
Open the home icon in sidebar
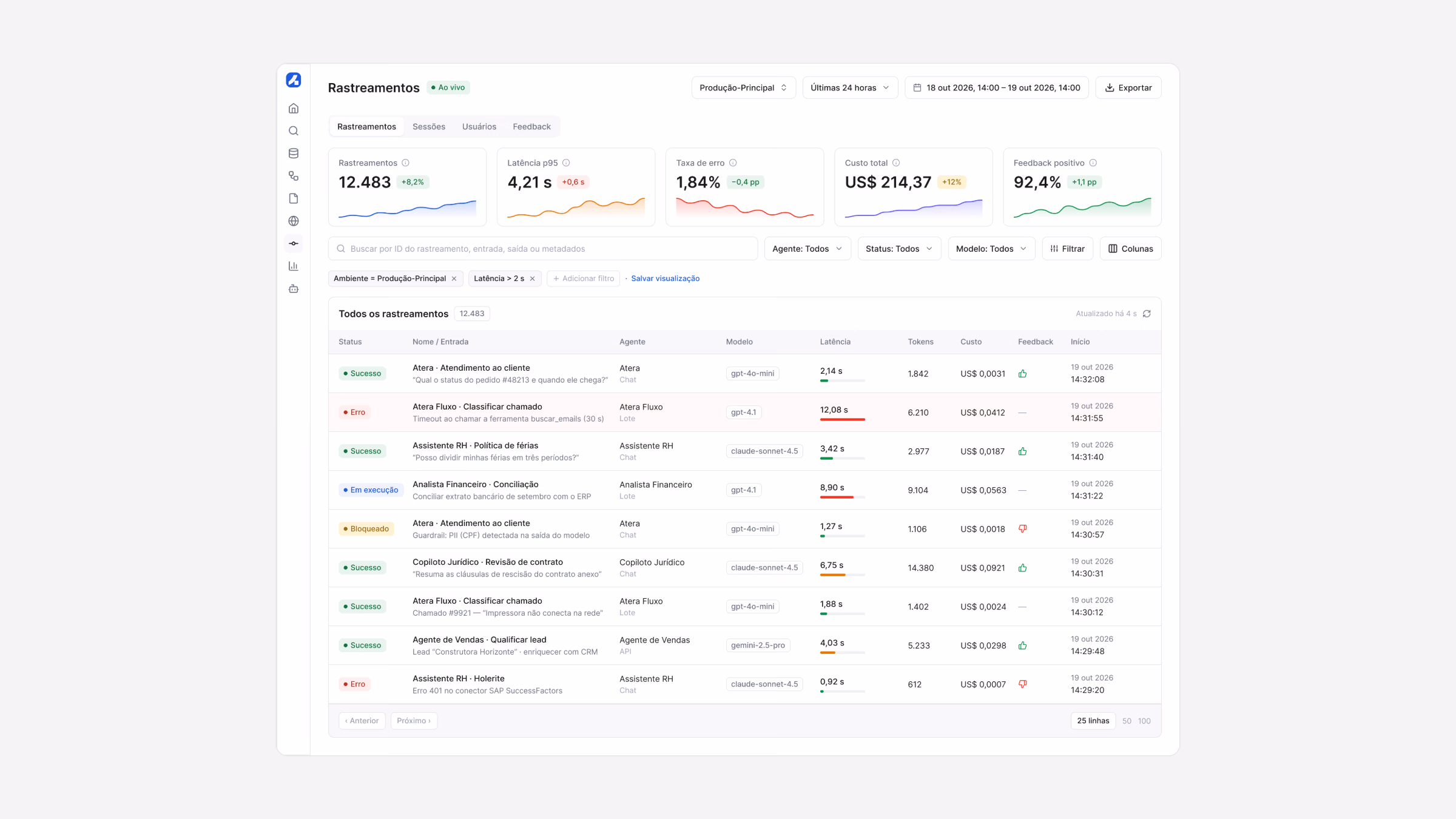294,109
